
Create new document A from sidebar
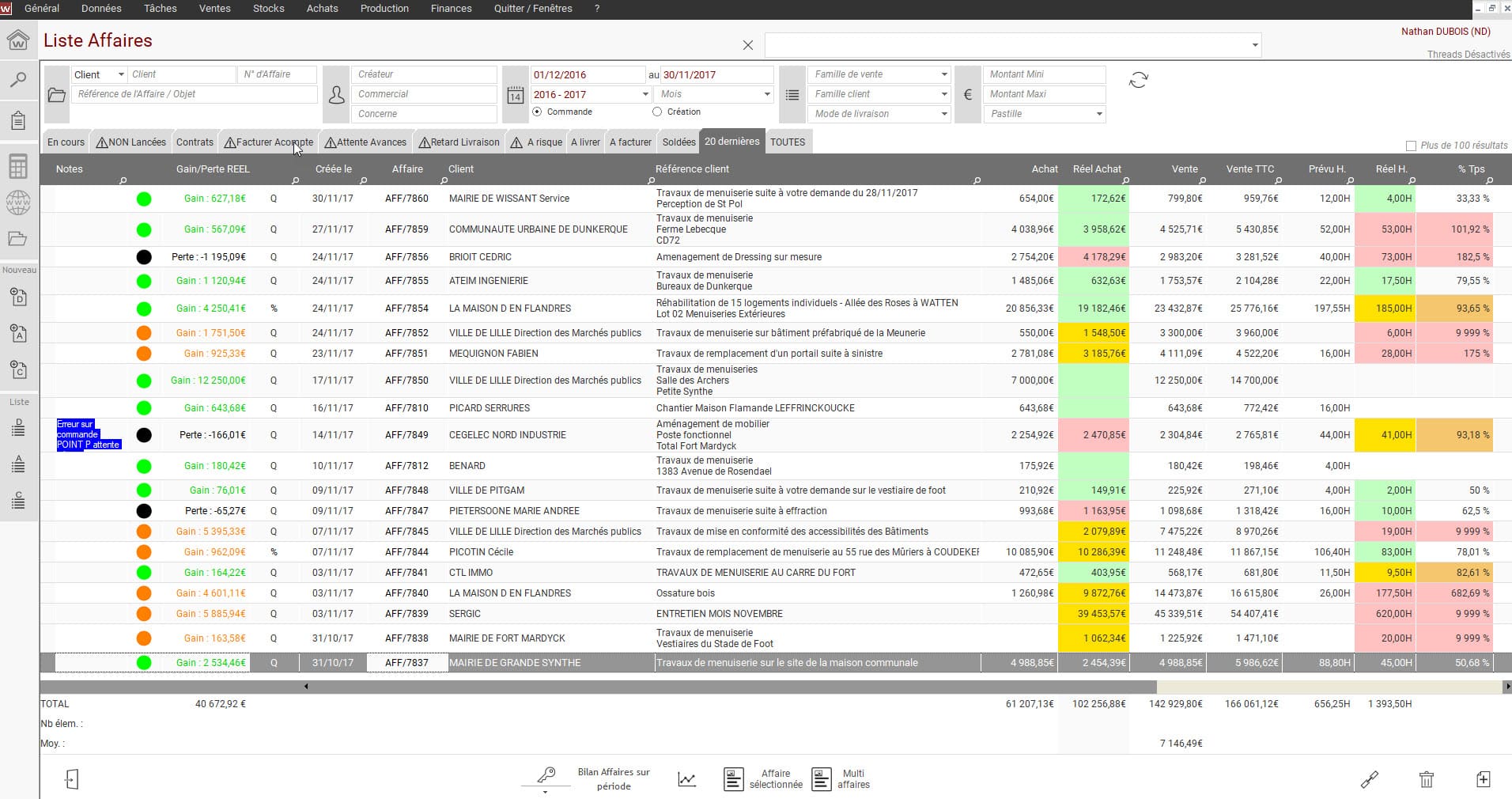point(18,334)
